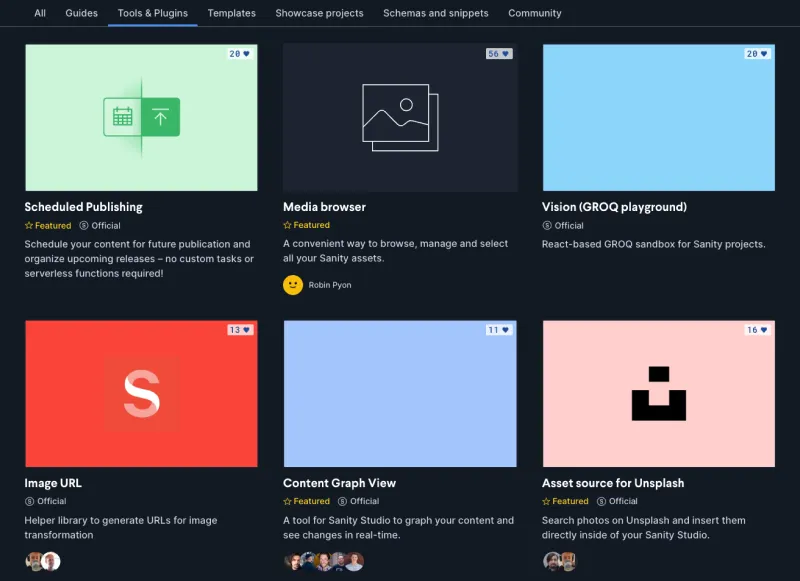Like Scheduled Publishing via its 20 heart badge
This screenshot has width=800, height=581.
239,54
